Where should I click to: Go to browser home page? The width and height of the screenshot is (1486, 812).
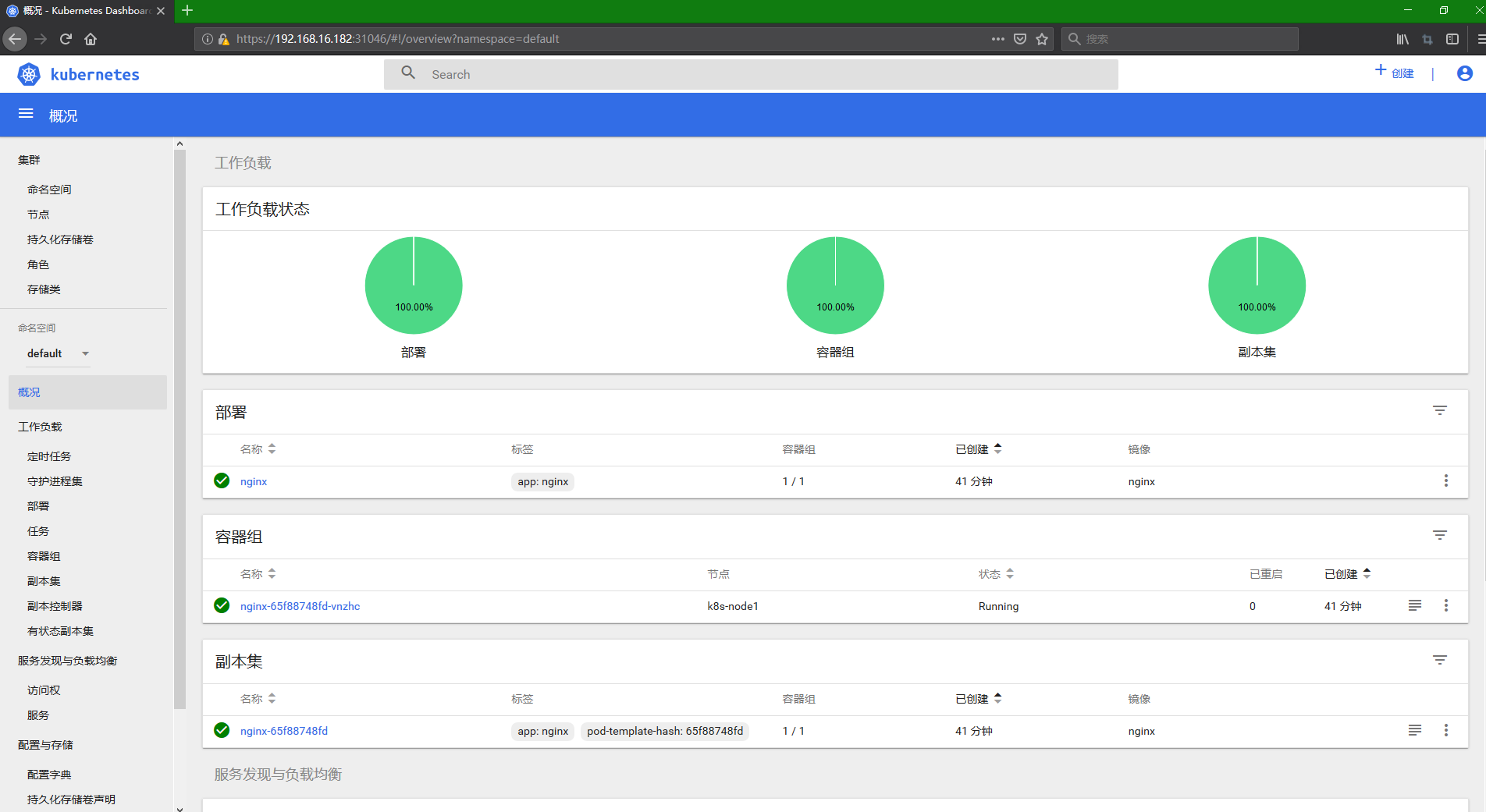pyautogui.click(x=91, y=39)
